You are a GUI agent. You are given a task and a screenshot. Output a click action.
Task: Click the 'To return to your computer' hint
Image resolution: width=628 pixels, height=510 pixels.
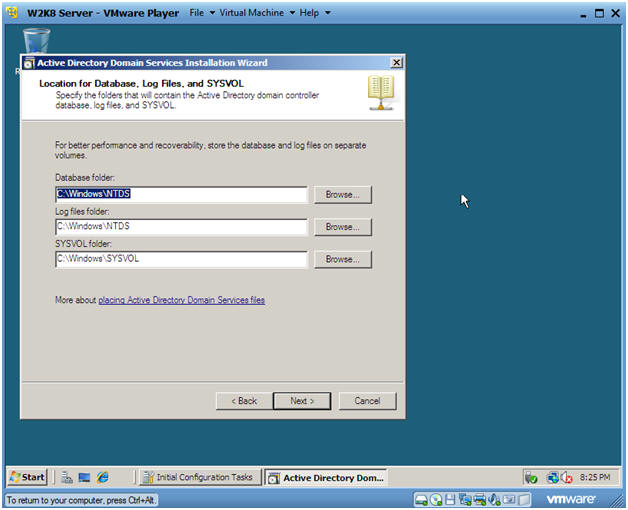(x=81, y=500)
